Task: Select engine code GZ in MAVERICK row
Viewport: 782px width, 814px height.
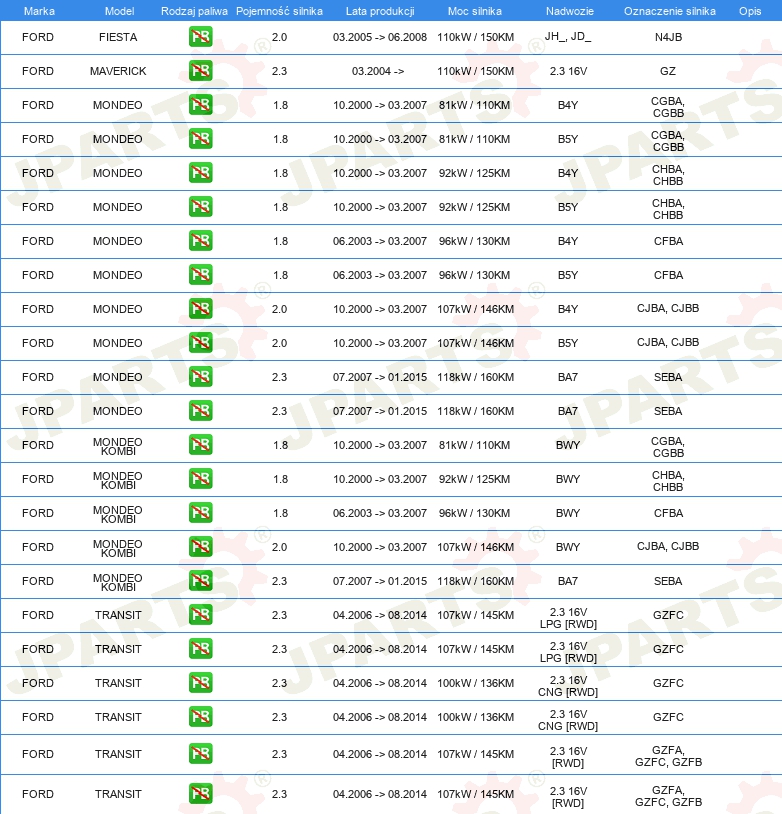Action: (668, 71)
